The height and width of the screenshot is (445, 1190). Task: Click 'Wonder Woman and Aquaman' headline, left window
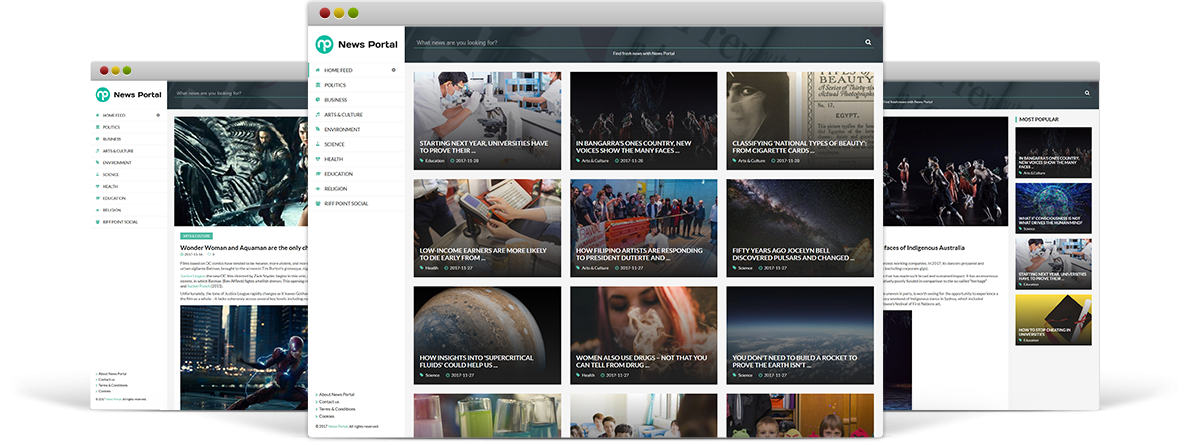(x=243, y=248)
